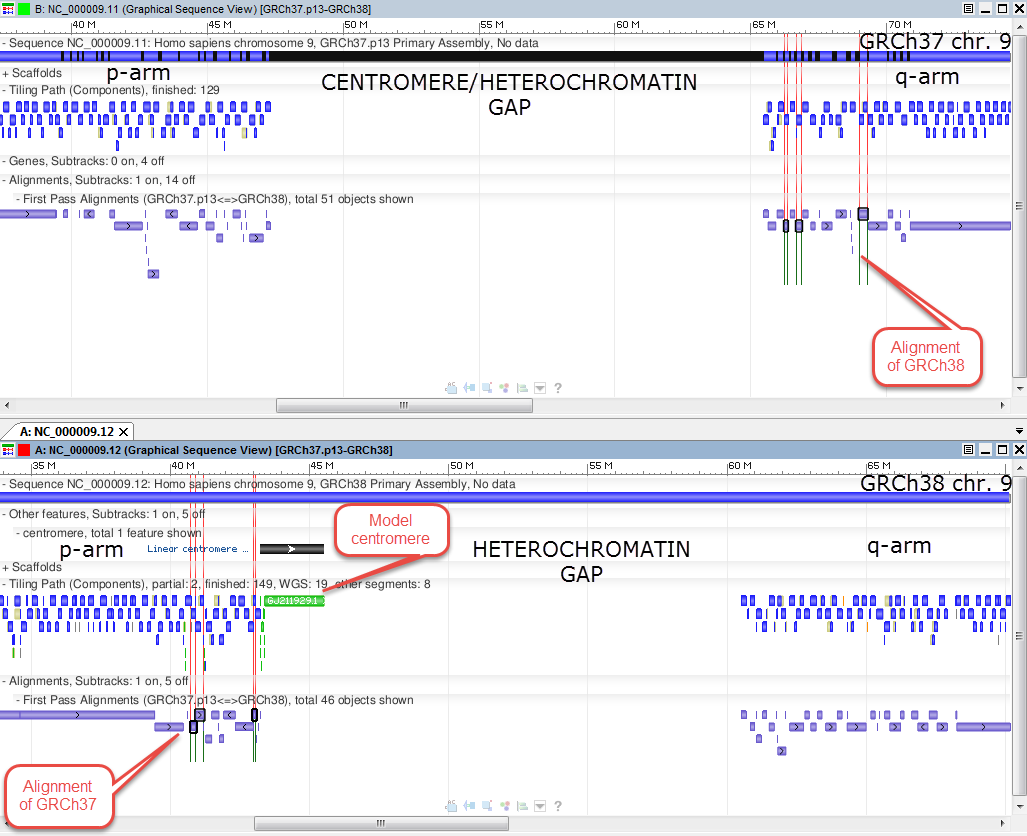Open the help ? icon in the GRCh38 view
This screenshot has height=836, width=1027.
[x=558, y=805]
